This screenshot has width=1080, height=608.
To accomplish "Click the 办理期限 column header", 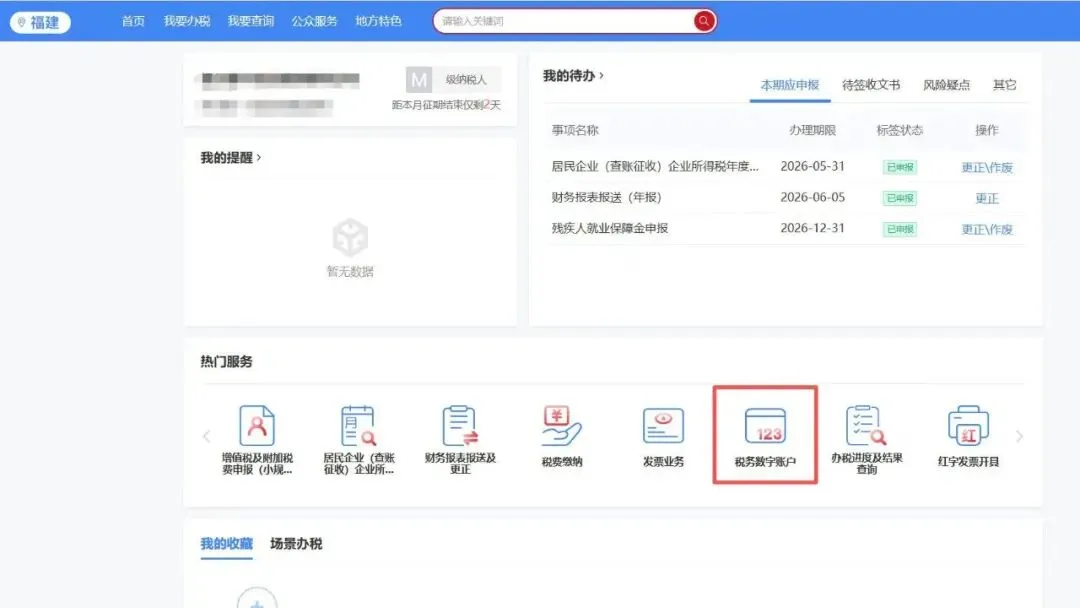I will coord(812,130).
